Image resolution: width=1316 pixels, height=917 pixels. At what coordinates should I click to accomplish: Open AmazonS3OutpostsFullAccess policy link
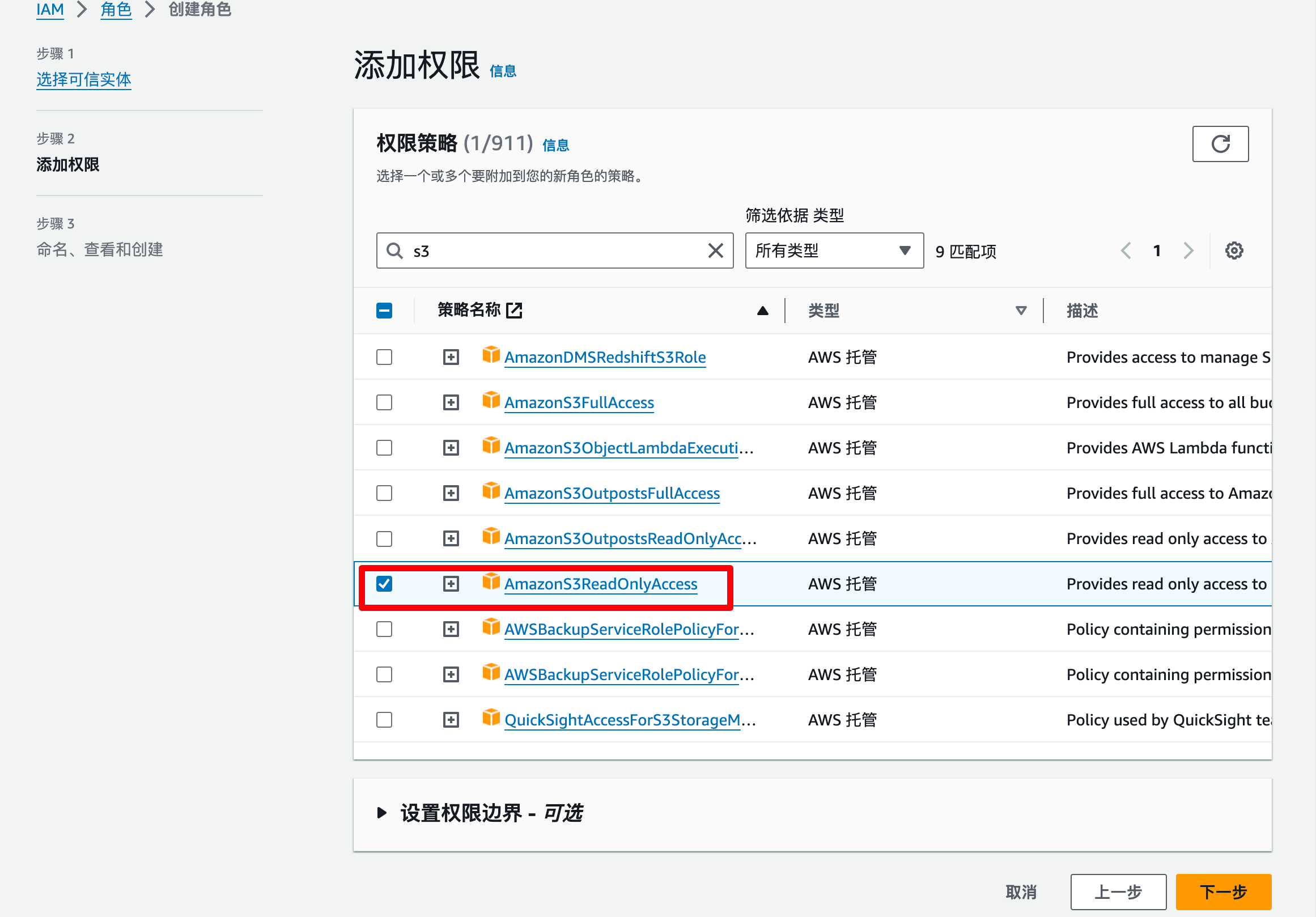612,493
